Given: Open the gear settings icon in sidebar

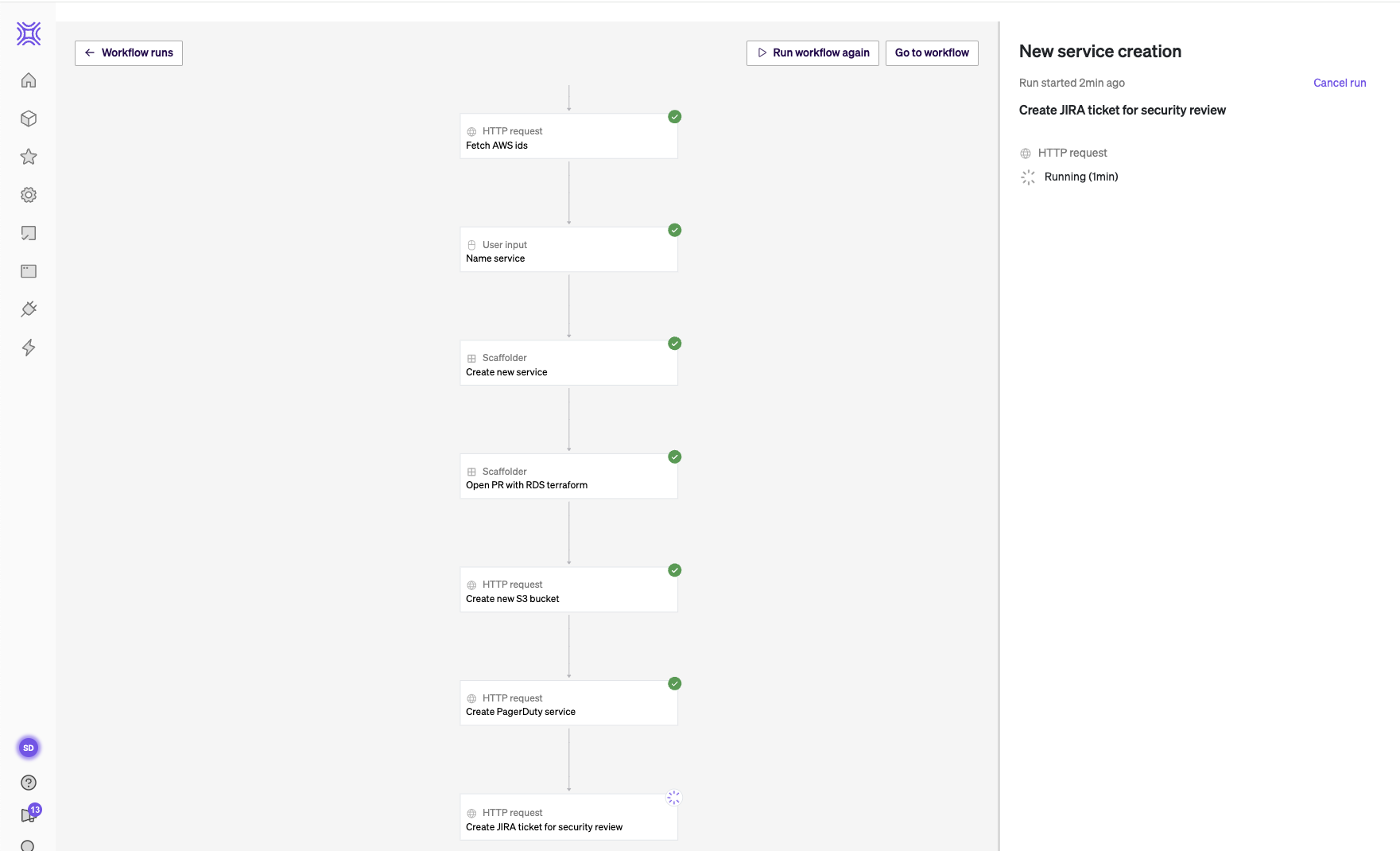Looking at the screenshot, I should [29, 195].
